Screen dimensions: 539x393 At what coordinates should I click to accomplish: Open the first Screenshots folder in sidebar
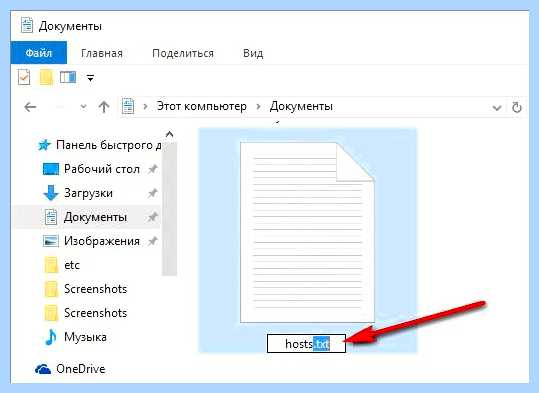(96, 289)
